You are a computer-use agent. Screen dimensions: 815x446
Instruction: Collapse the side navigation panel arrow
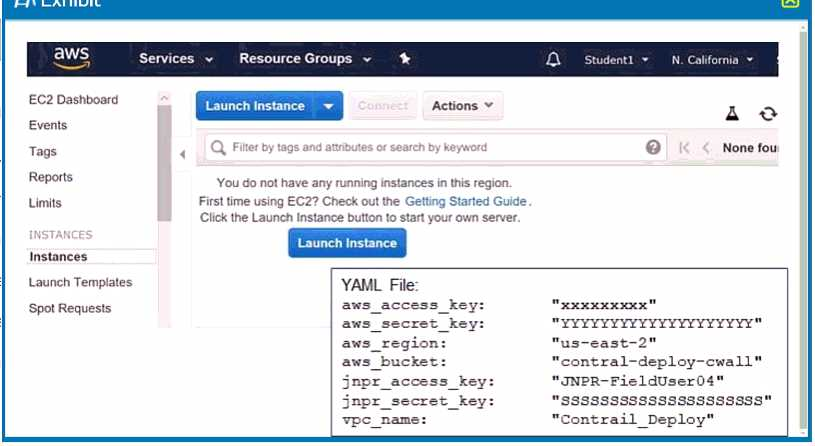[x=182, y=154]
